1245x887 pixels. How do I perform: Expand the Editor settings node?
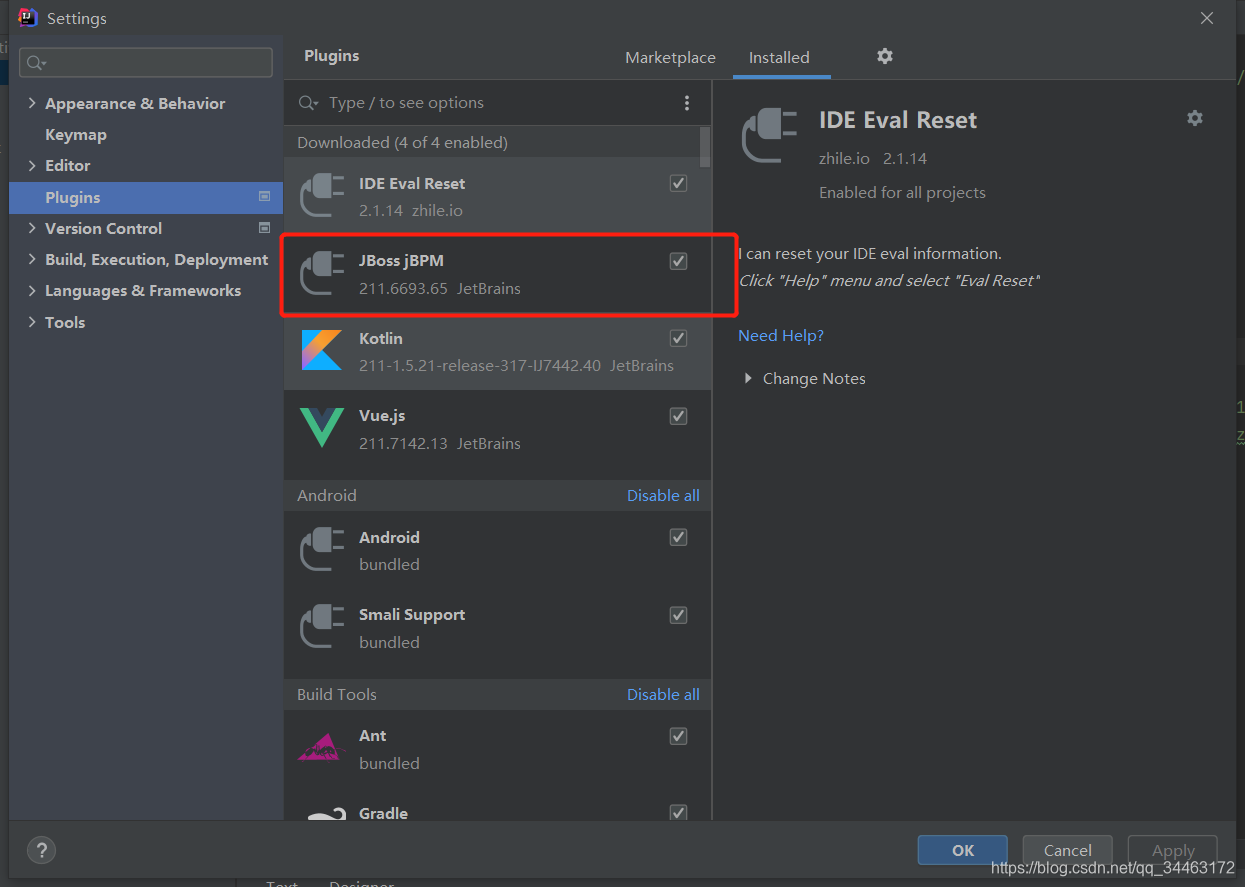[x=32, y=165]
